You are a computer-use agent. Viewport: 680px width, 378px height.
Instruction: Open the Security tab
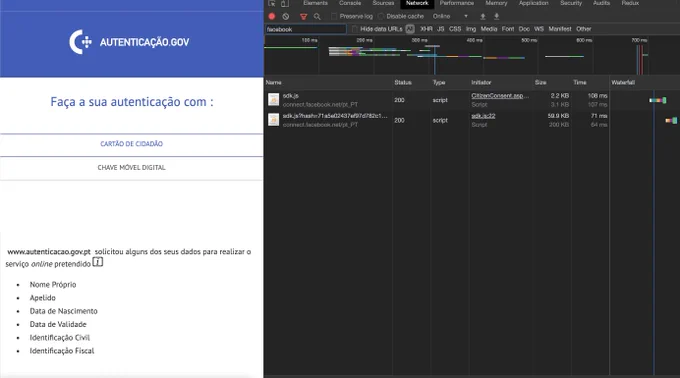(571, 3)
